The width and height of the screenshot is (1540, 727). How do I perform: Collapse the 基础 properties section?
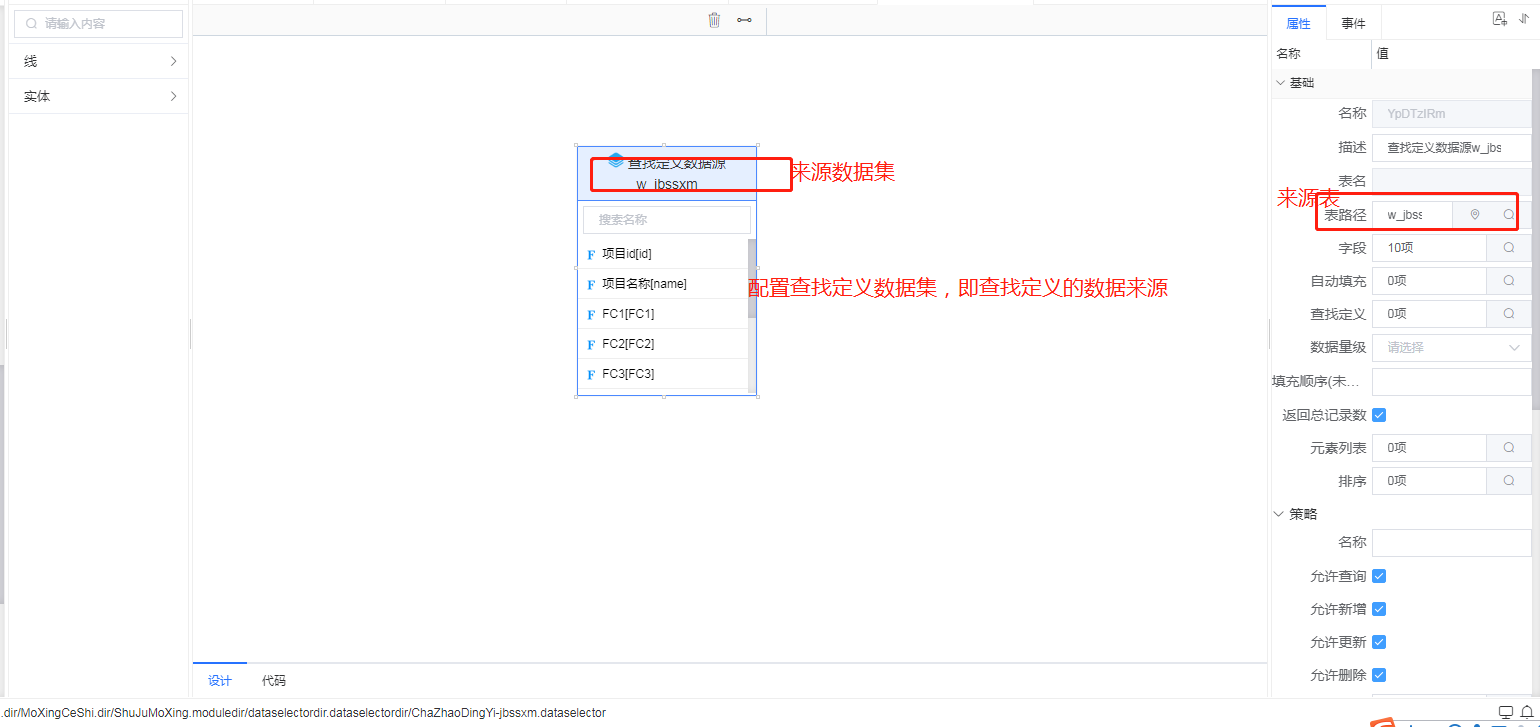[1281, 83]
